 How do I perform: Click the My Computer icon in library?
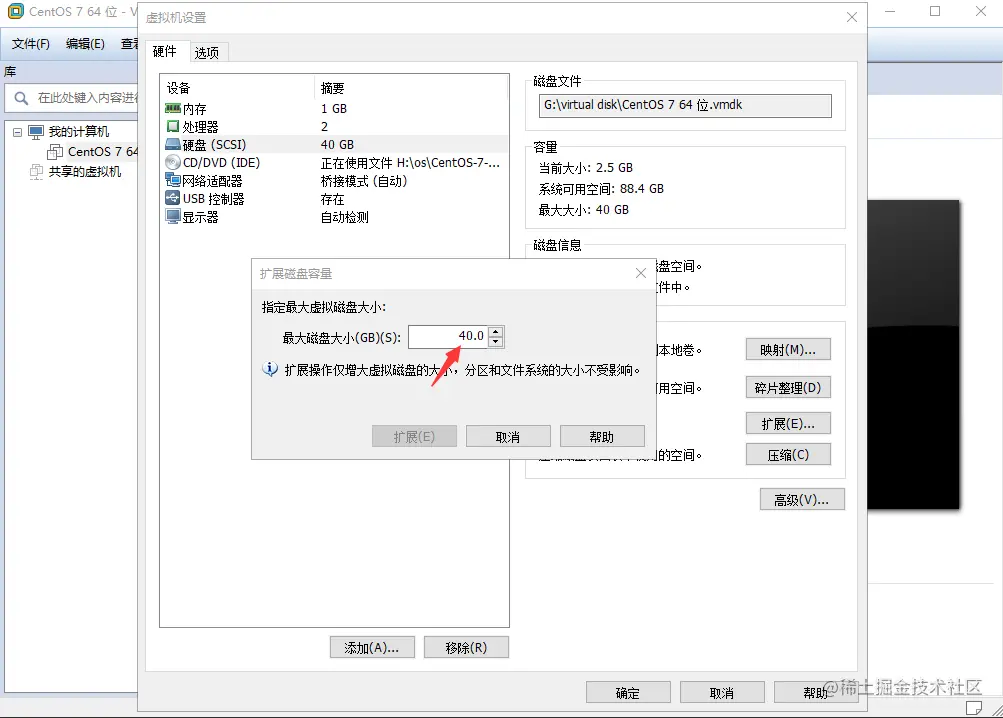pyautogui.click(x=36, y=132)
